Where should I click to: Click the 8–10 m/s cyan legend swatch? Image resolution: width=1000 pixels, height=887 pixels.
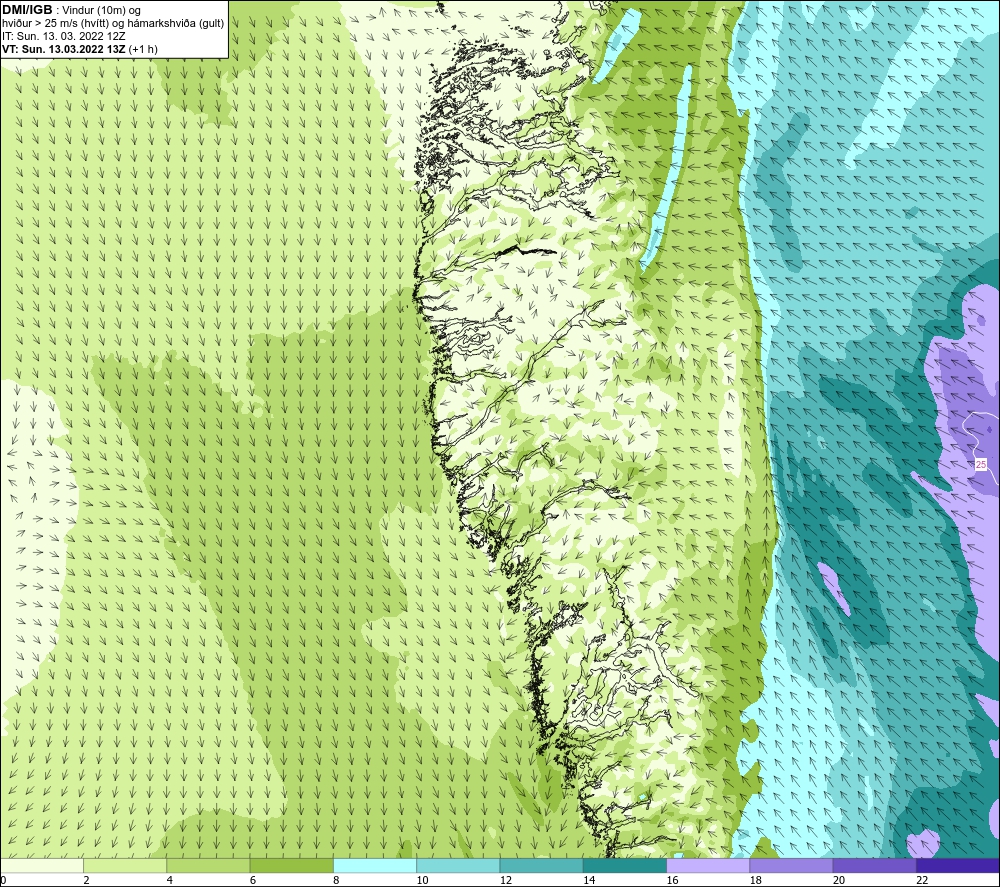click(x=375, y=865)
